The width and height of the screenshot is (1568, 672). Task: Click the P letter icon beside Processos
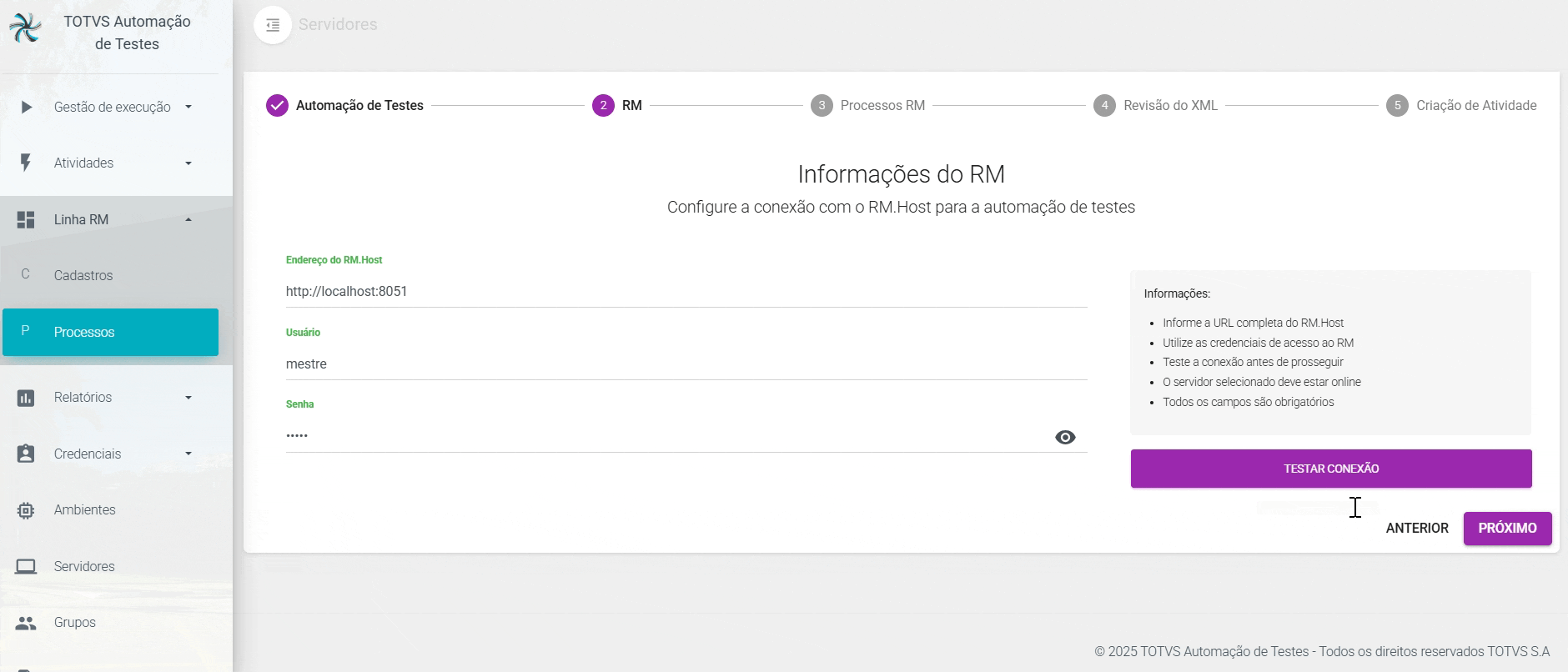click(x=25, y=331)
